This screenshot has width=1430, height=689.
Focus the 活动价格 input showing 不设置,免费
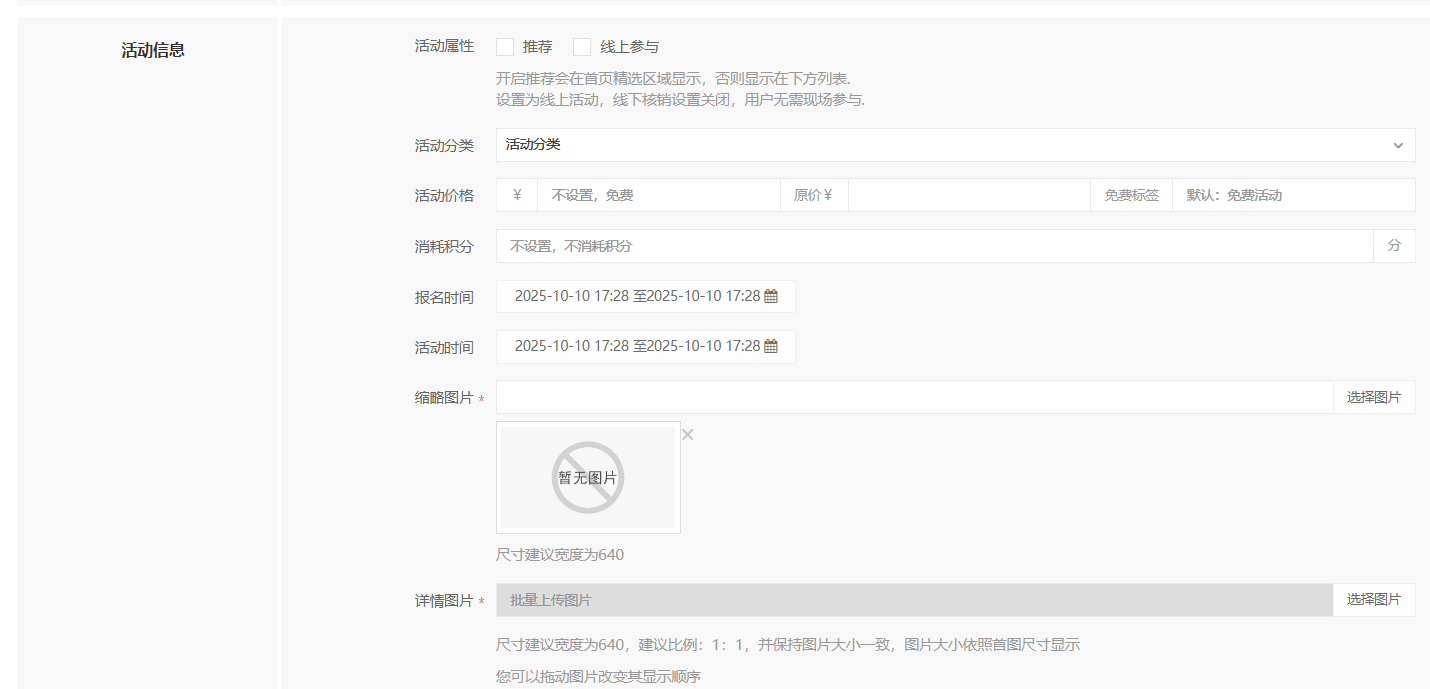pyautogui.click(x=658, y=196)
